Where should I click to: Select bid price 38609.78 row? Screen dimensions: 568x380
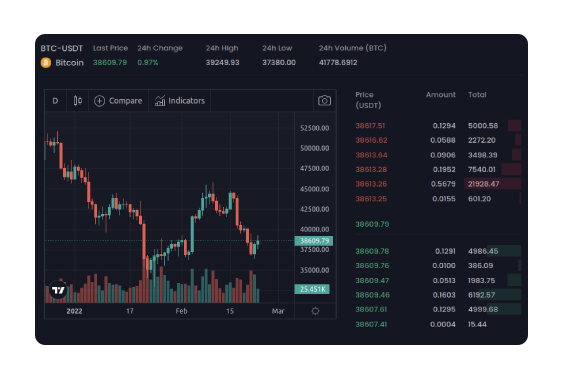point(438,251)
